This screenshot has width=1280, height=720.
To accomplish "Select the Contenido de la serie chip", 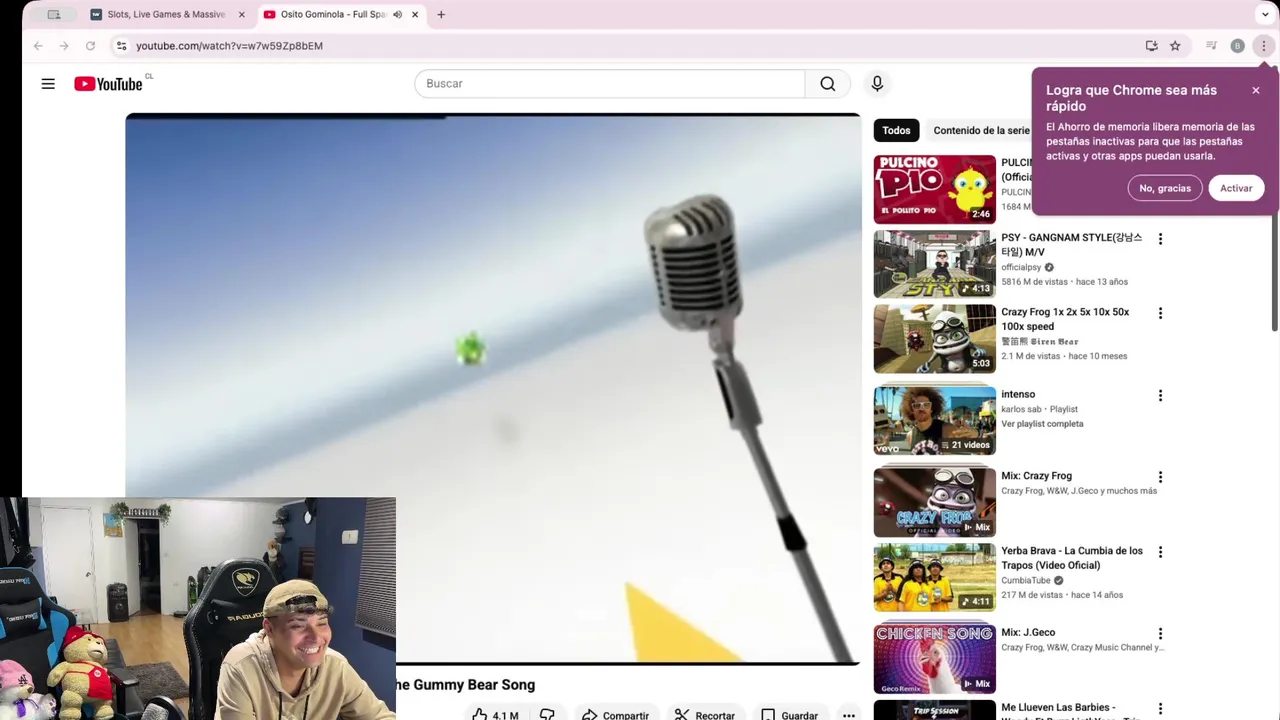I will pos(980,131).
